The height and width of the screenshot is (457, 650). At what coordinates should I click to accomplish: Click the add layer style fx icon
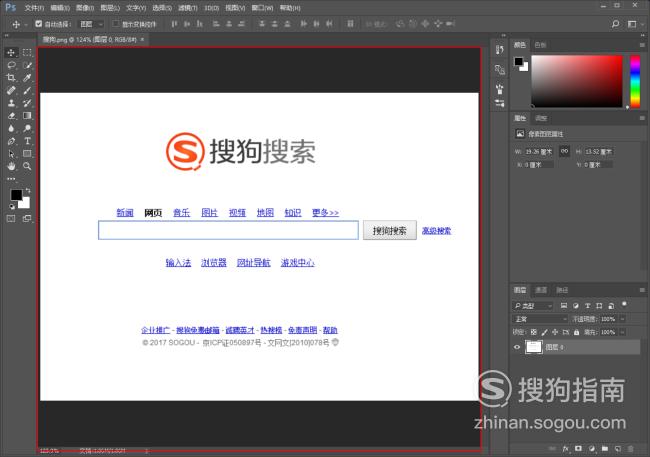[566, 449]
